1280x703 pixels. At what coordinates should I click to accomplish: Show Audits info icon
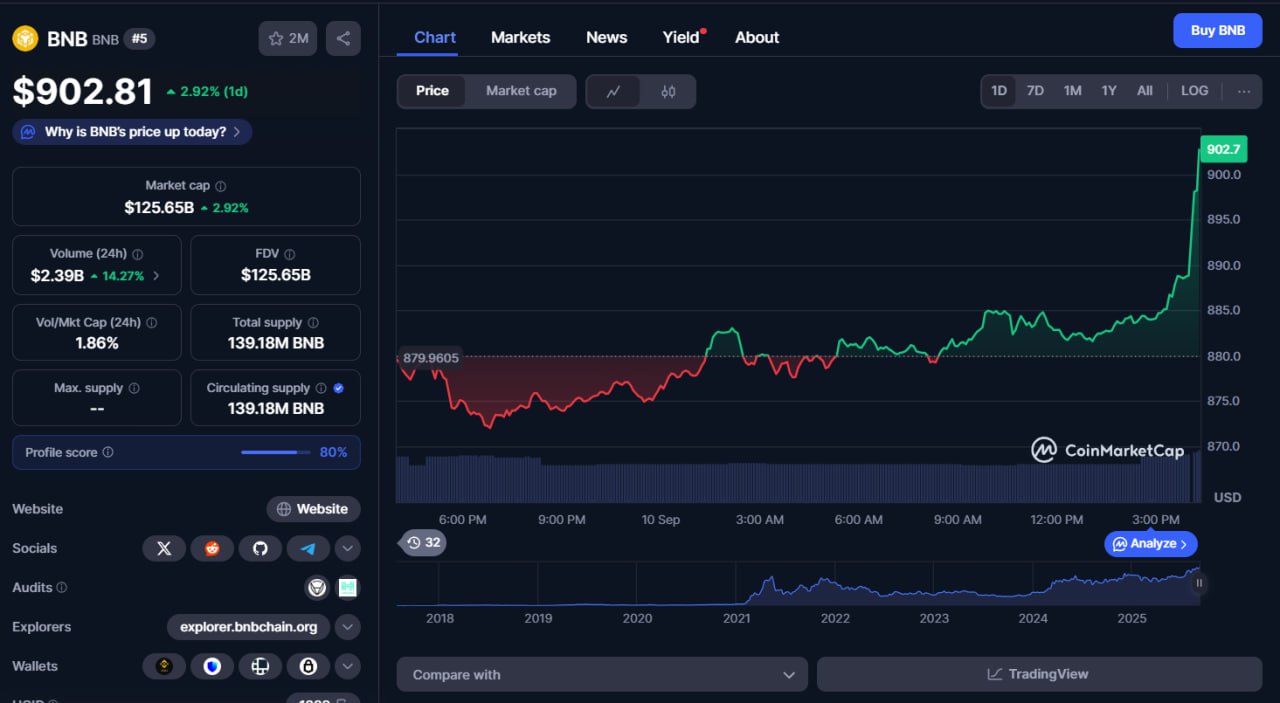coord(62,588)
